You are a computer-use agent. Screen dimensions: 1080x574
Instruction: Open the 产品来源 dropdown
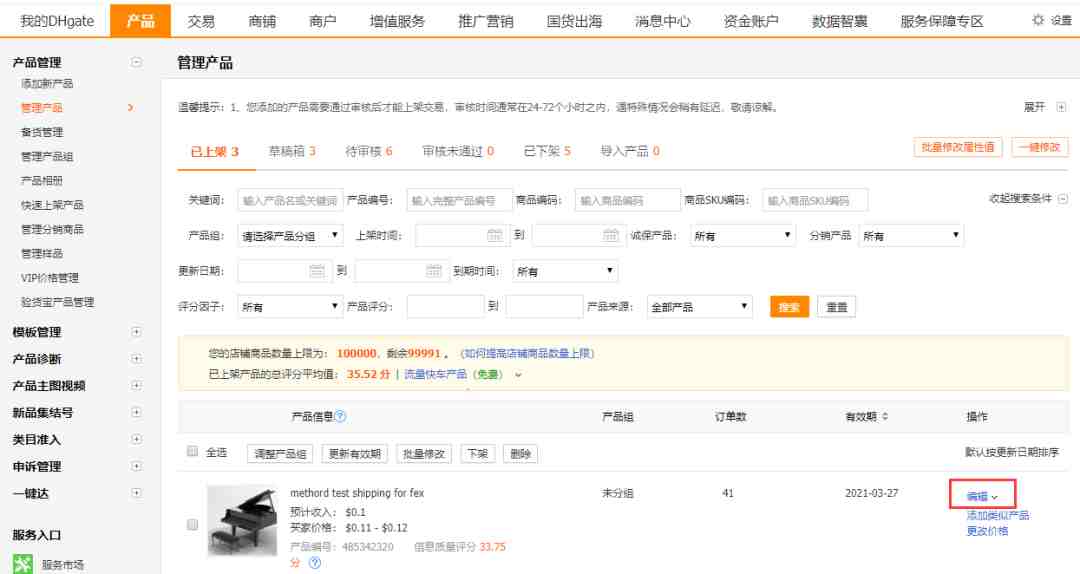700,307
